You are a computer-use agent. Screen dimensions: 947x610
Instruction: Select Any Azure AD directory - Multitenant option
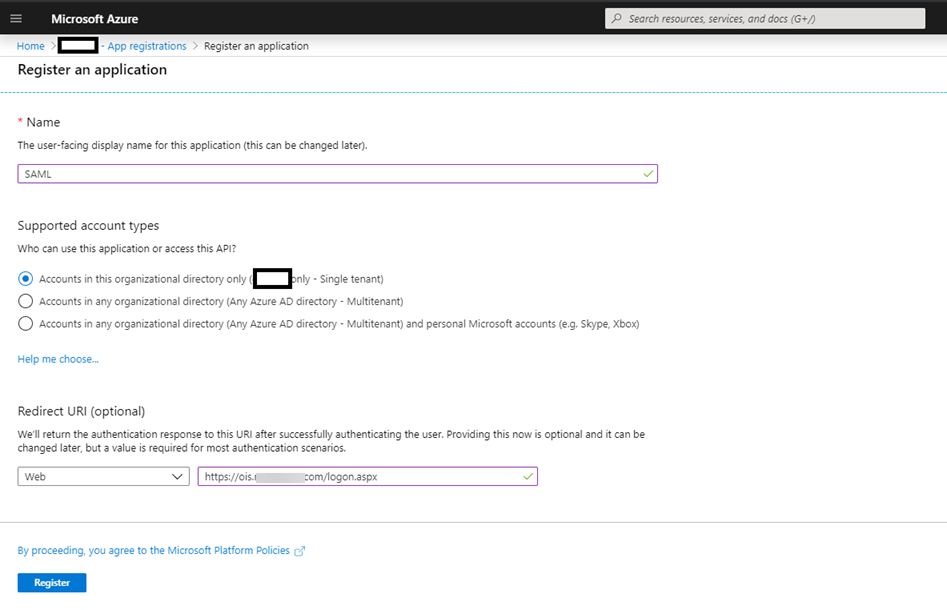pyautogui.click(x=25, y=301)
